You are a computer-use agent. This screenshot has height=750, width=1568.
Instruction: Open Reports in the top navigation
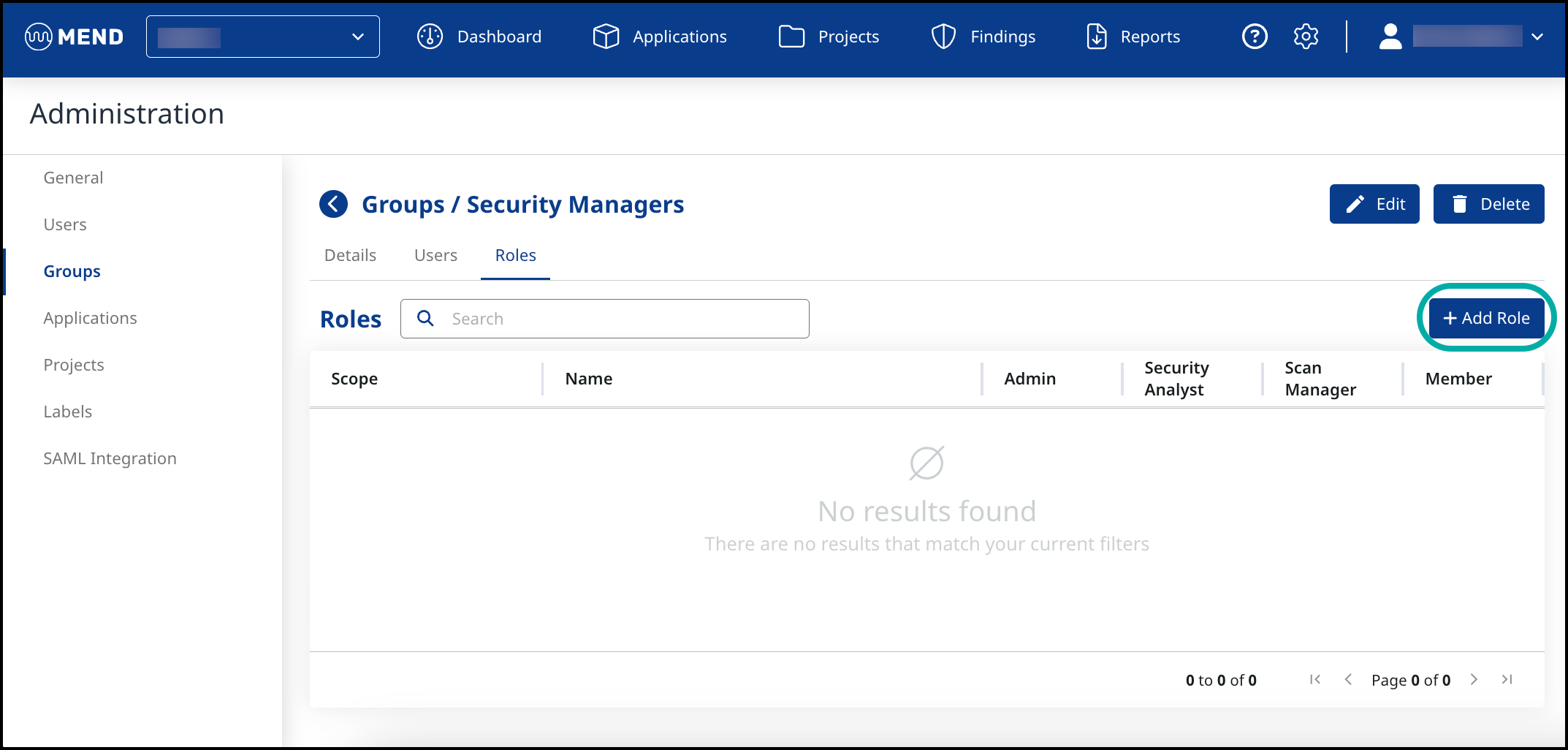(x=1133, y=37)
